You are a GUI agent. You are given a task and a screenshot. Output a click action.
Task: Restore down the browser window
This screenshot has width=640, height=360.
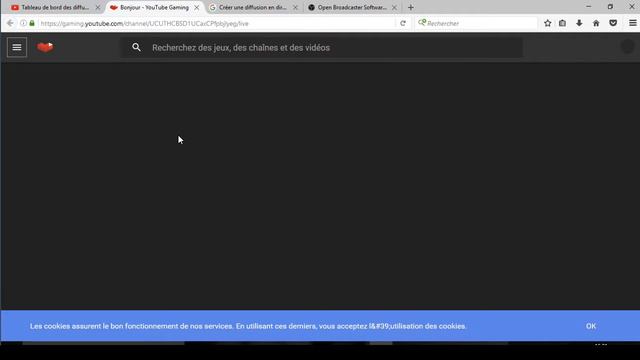point(610,7)
